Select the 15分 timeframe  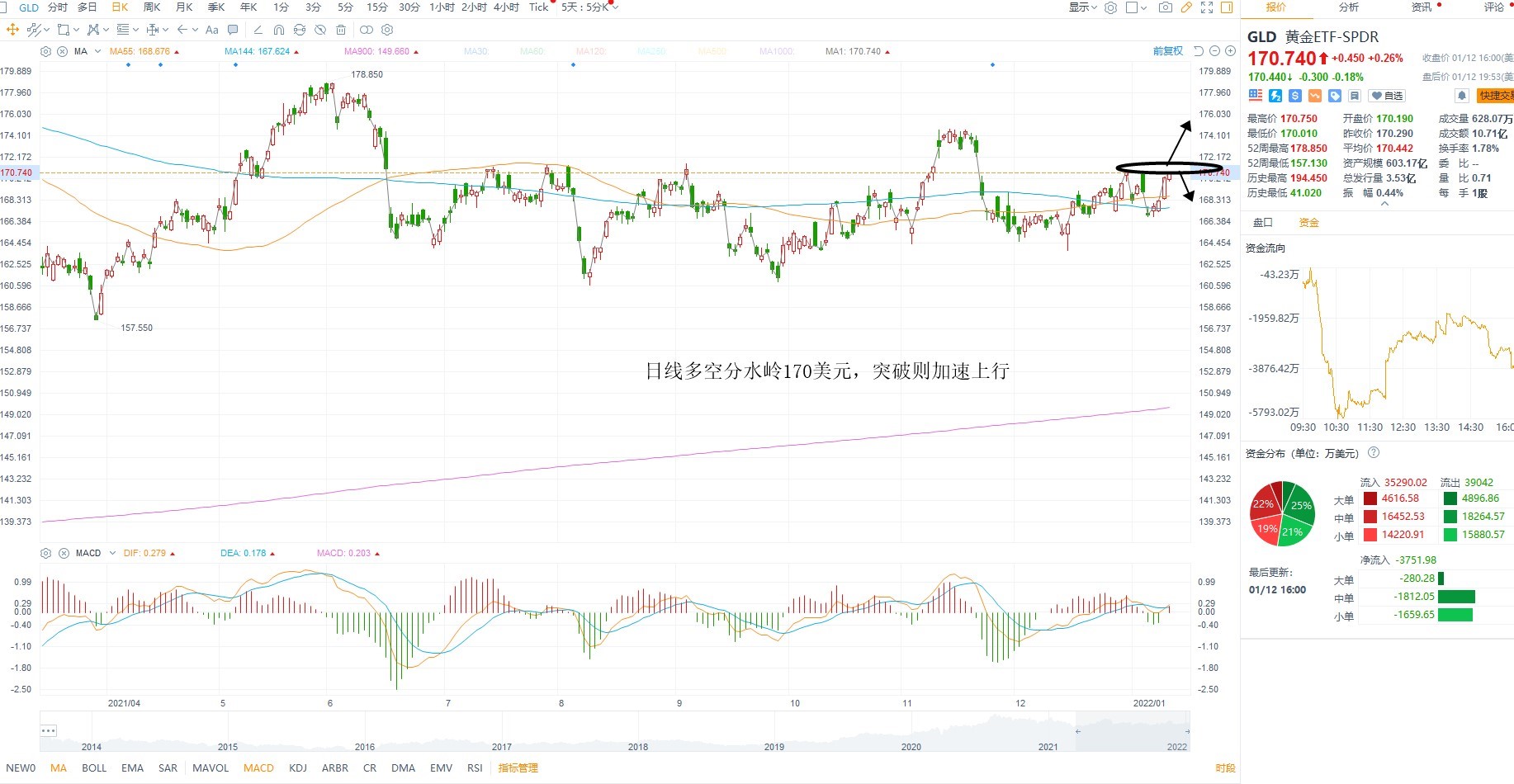[x=377, y=7]
